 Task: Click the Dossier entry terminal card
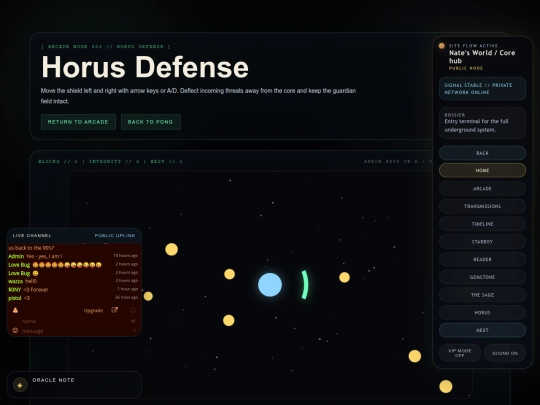pyautogui.click(x=482, y=123)
